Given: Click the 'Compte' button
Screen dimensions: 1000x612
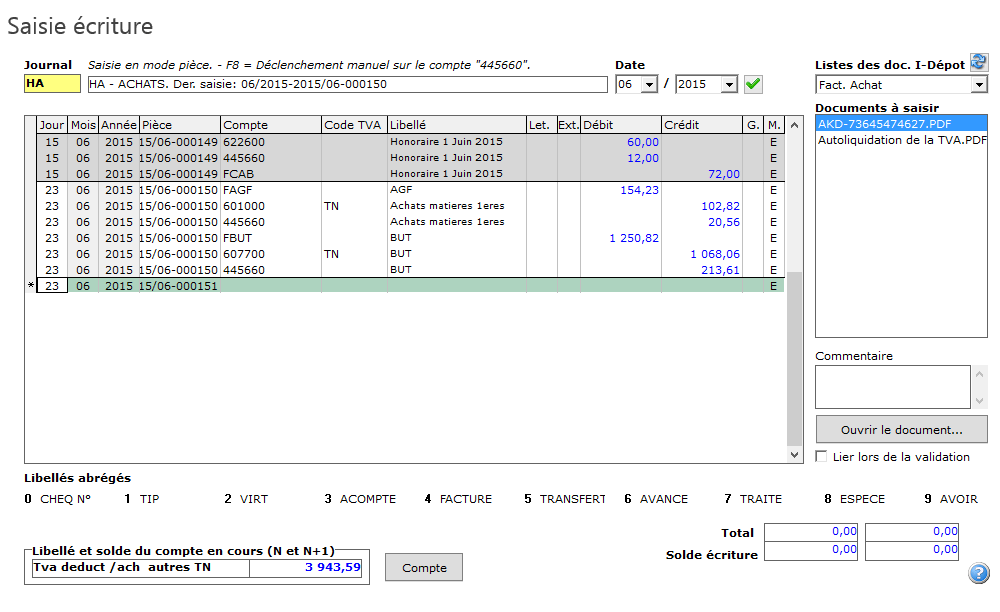Looking at the screenshot, I should (423, 568).
